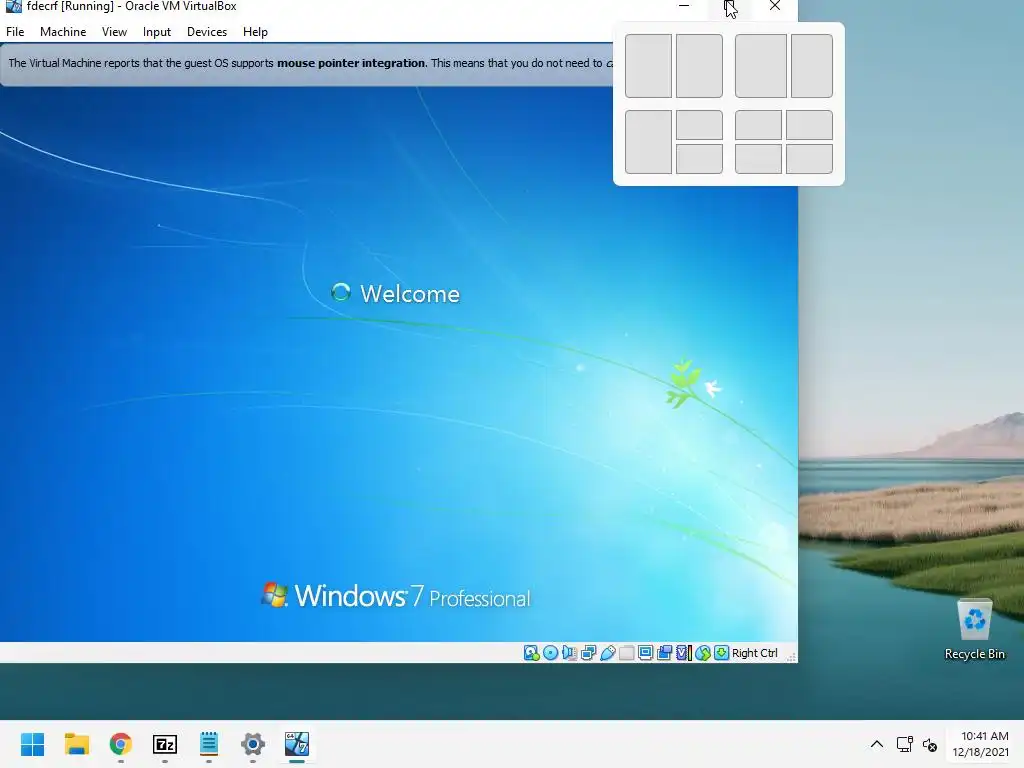Click the keyboard capture host key arrow icon
The width and height of the screenshot is (1024, 768).
(721, 653)
